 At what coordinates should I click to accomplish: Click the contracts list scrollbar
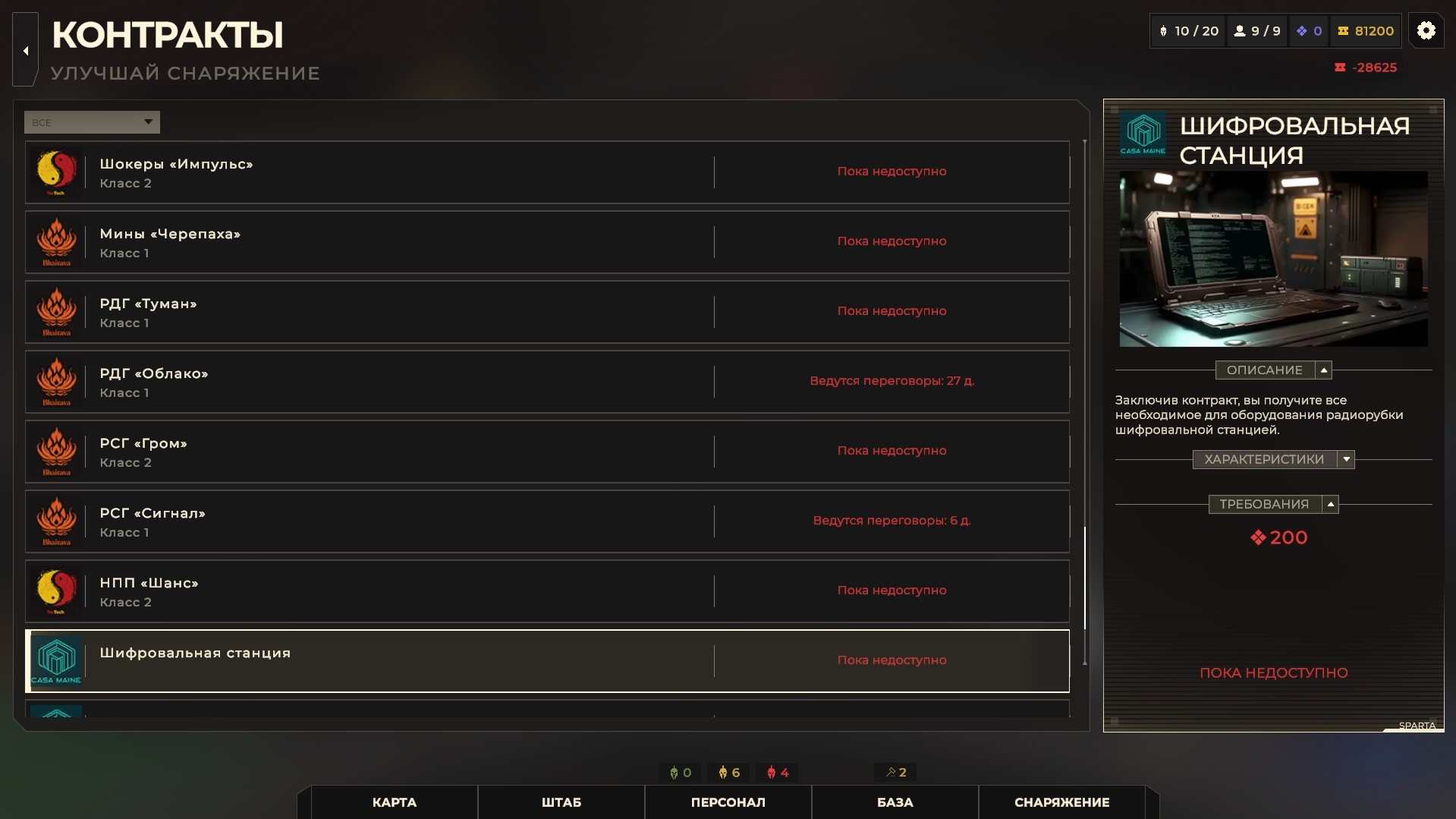[1085, 402]
